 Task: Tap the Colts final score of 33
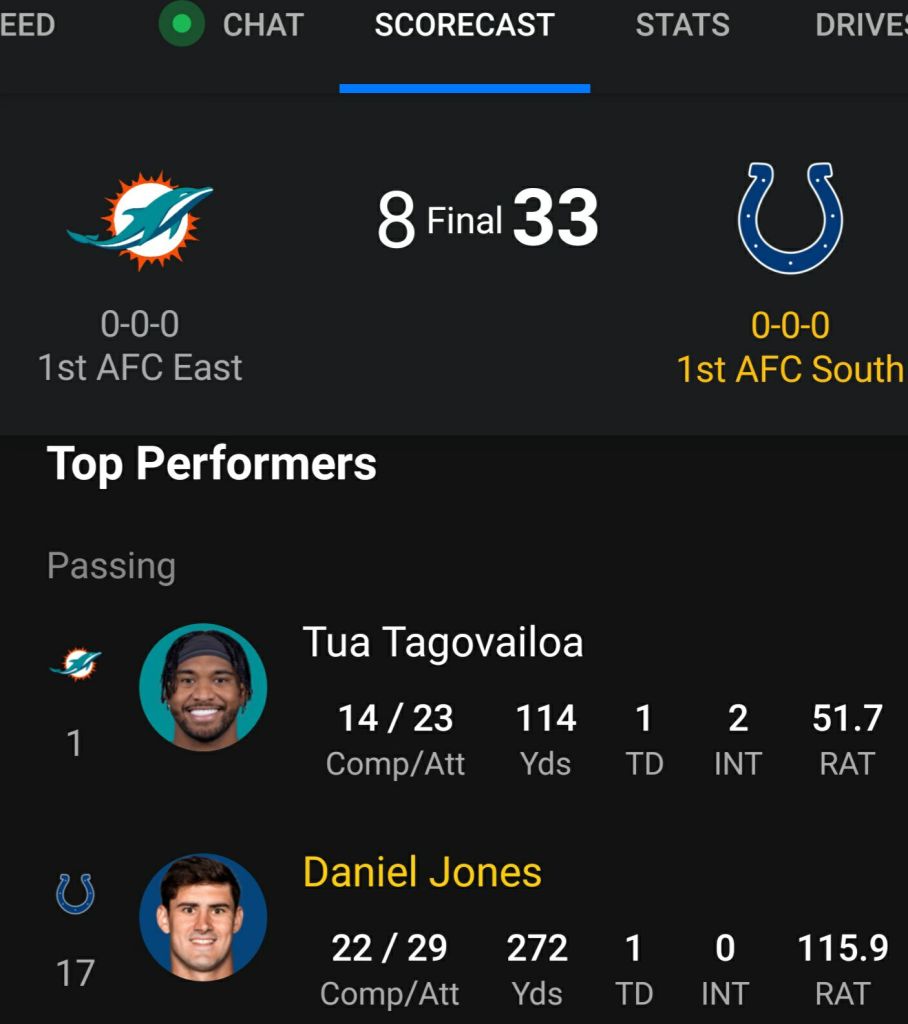555,220
